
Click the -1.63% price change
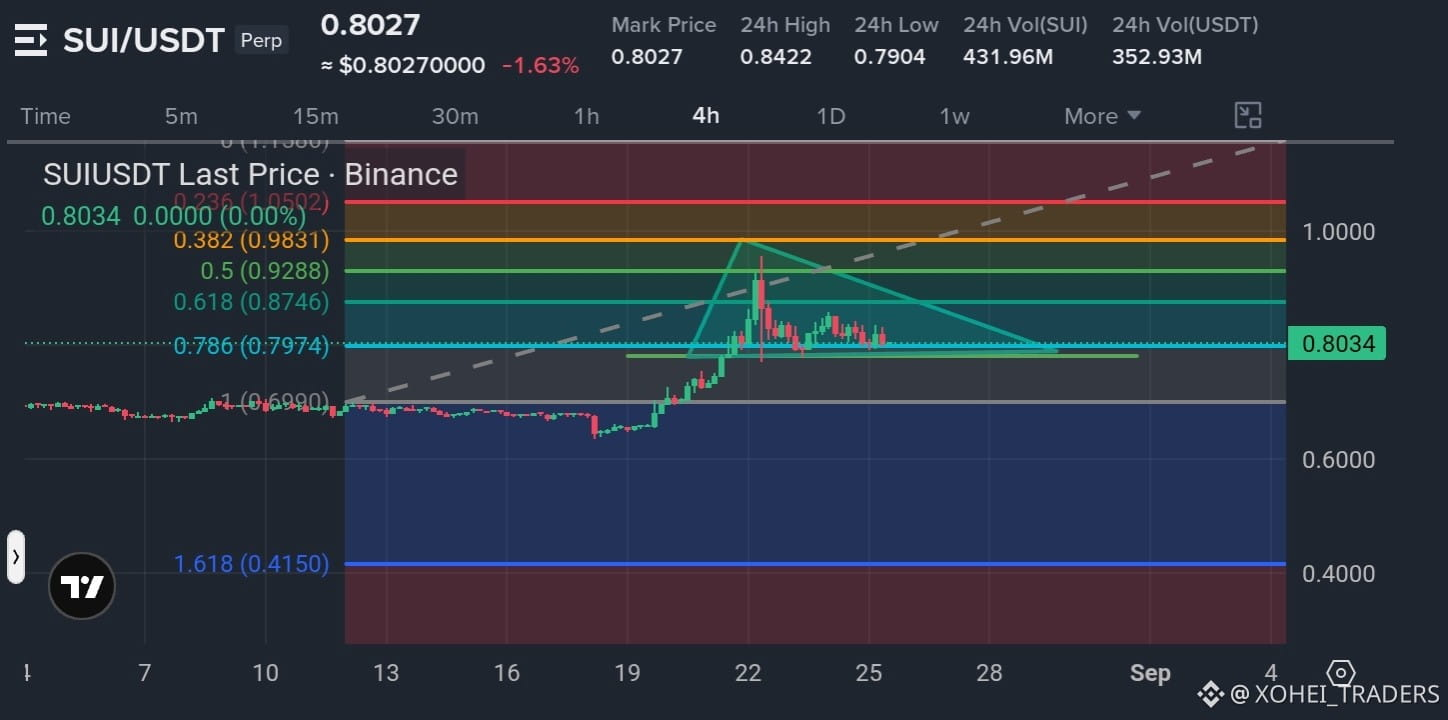(540, 66)
